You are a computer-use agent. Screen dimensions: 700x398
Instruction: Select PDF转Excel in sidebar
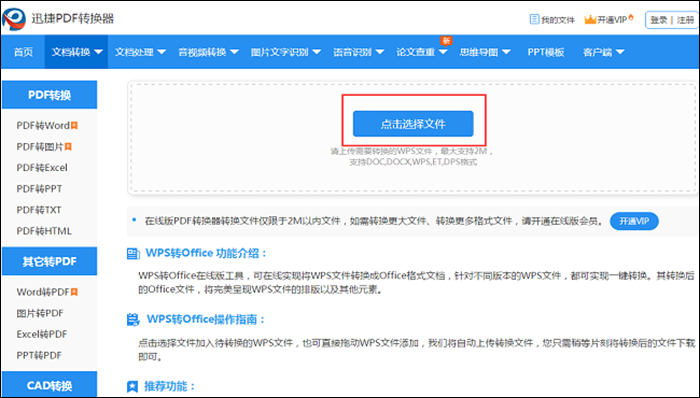click(42, 168)
